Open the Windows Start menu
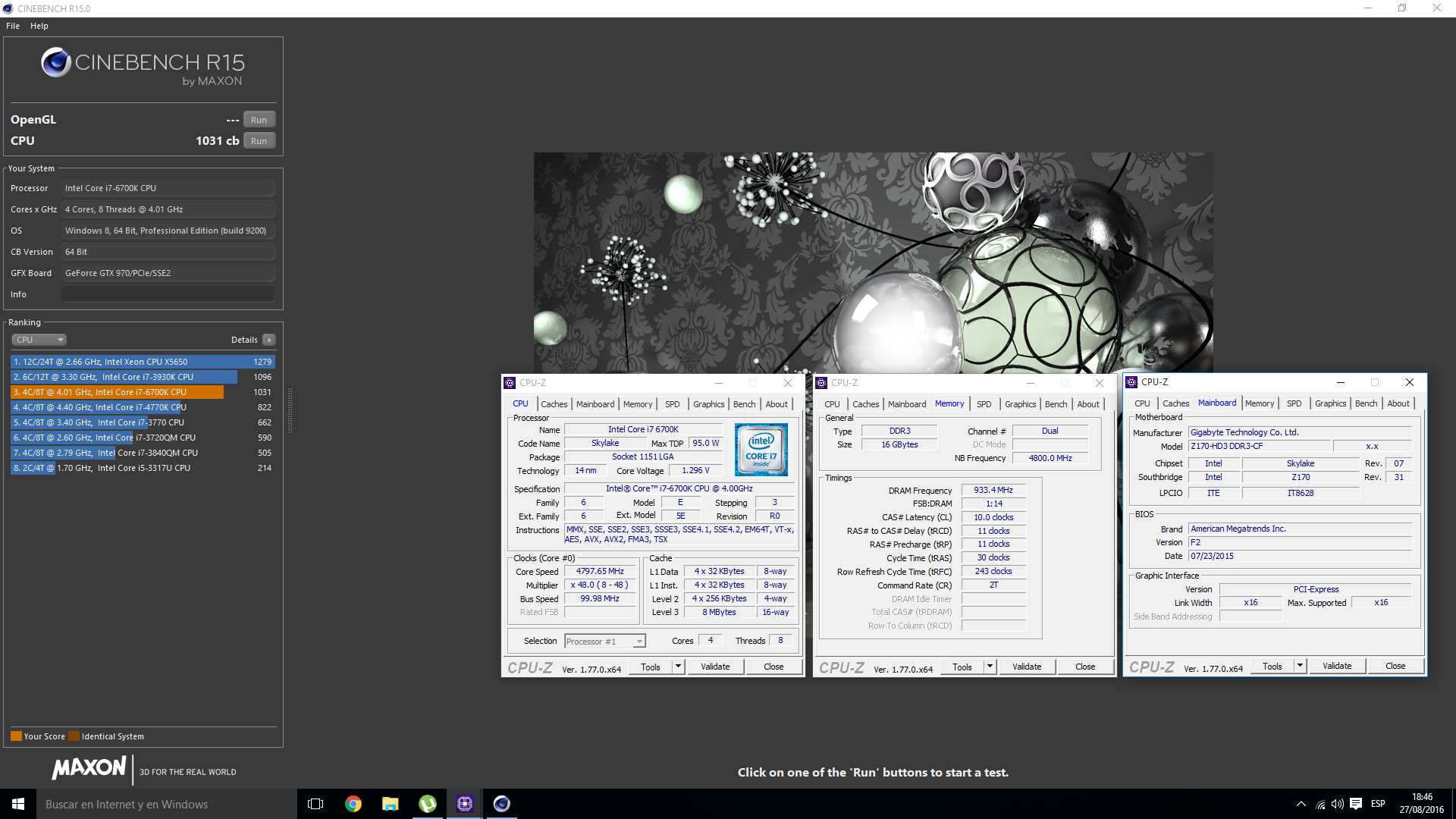The width and height of the screenshot is (1456, 819). [18, 804]
